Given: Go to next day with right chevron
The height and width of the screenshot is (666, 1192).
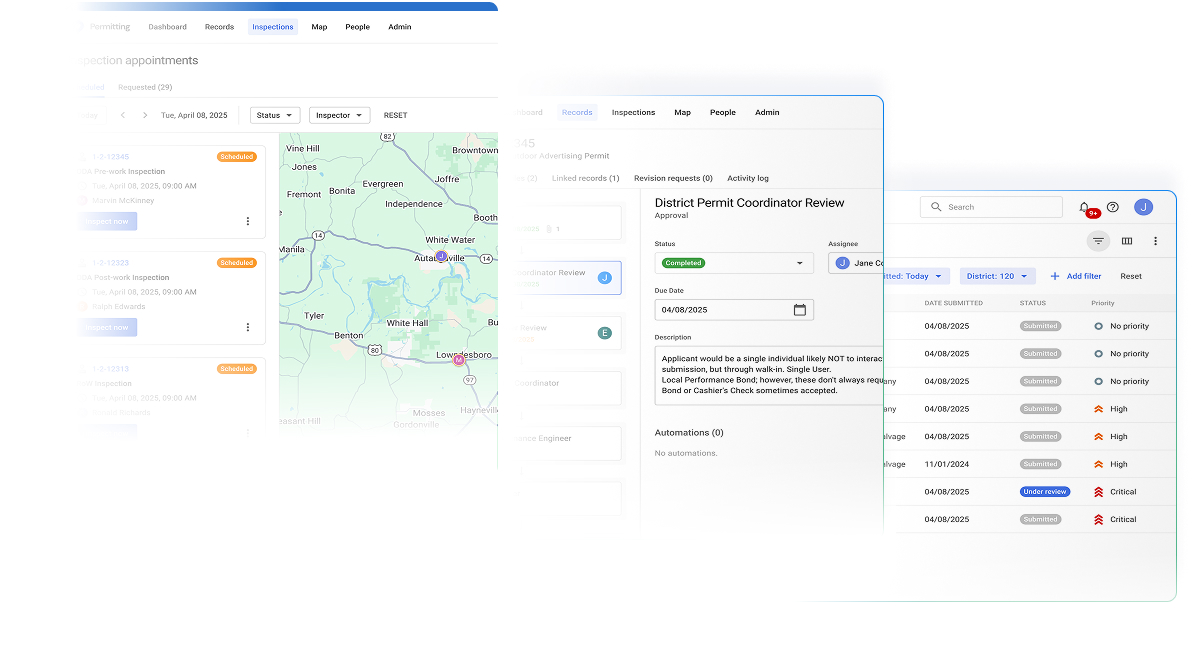Looking at the screenshot, I should point(145,115).
